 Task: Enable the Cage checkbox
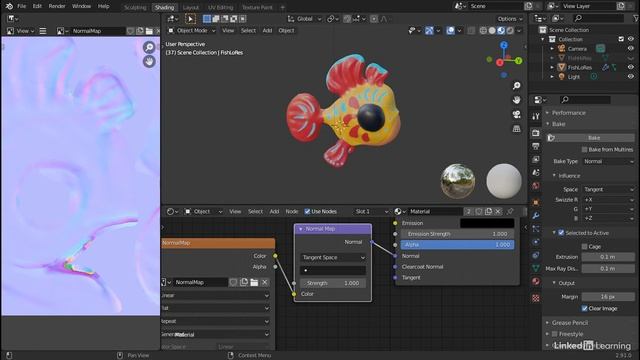point(584,247)
